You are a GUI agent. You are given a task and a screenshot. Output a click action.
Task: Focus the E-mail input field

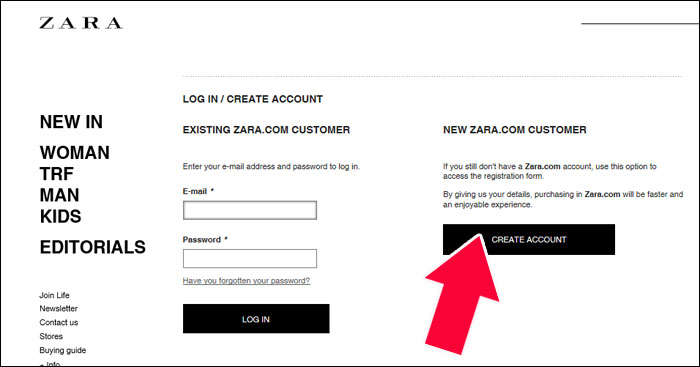point(250,210)
